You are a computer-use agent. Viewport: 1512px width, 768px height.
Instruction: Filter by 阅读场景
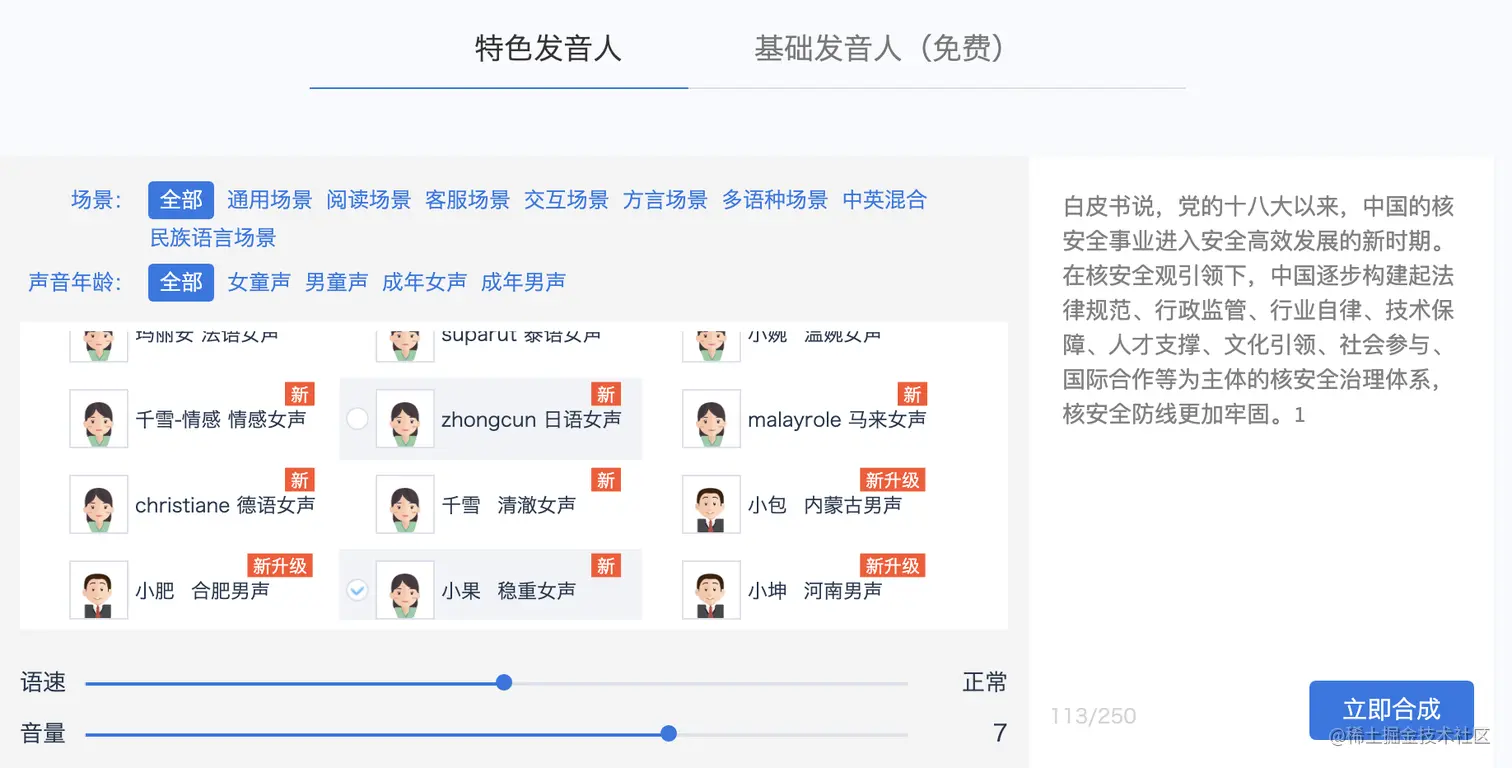tap(368, 200)
